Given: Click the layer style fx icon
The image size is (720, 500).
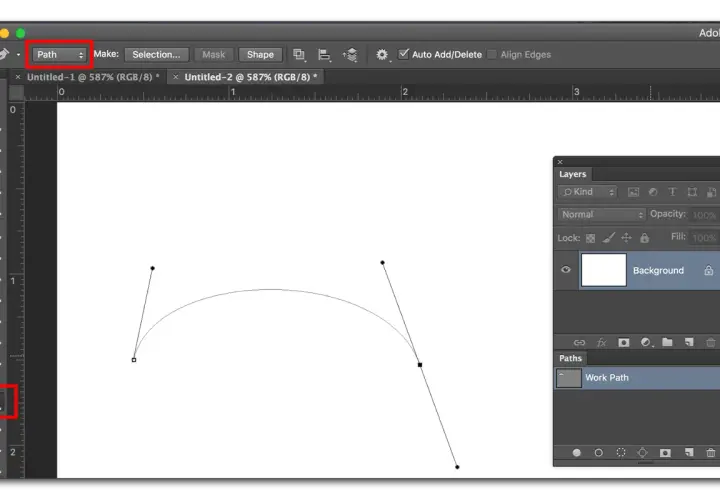Looking at the screenshot, I should (x=602, y=343).
